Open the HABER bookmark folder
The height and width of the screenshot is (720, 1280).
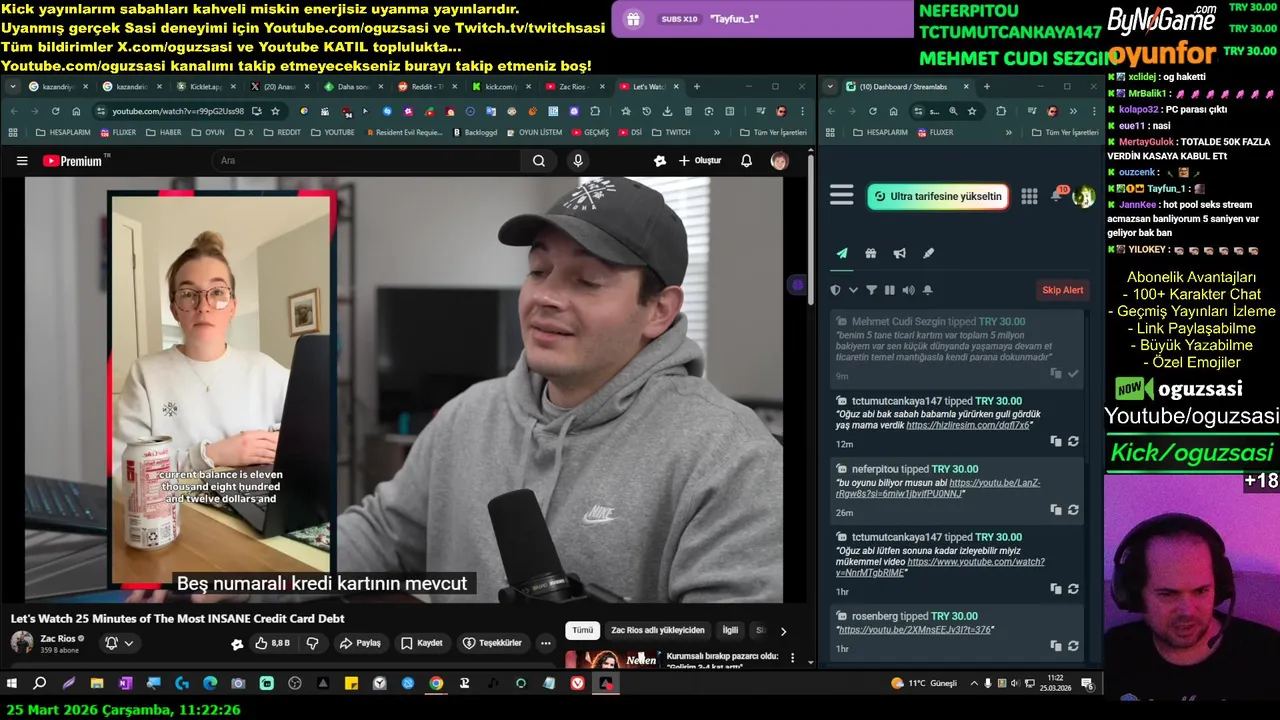point(164,132)
